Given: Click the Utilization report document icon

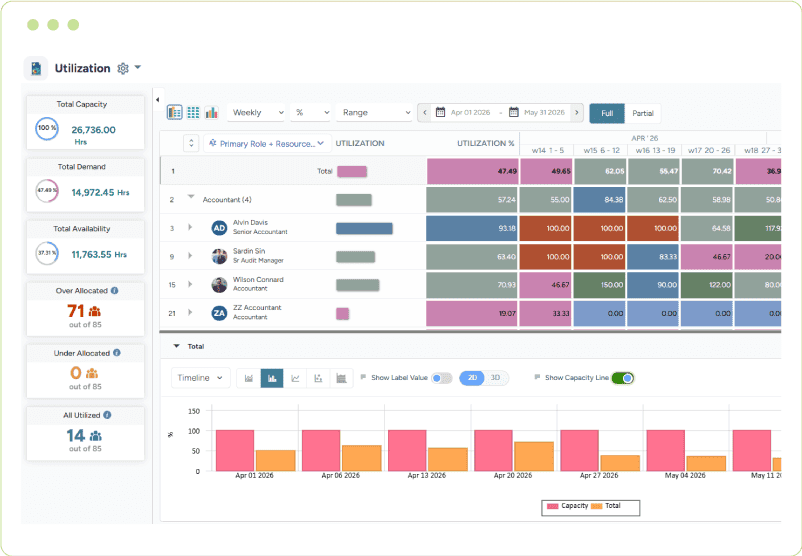Looking at the screenshot, I should pos(36,69).
